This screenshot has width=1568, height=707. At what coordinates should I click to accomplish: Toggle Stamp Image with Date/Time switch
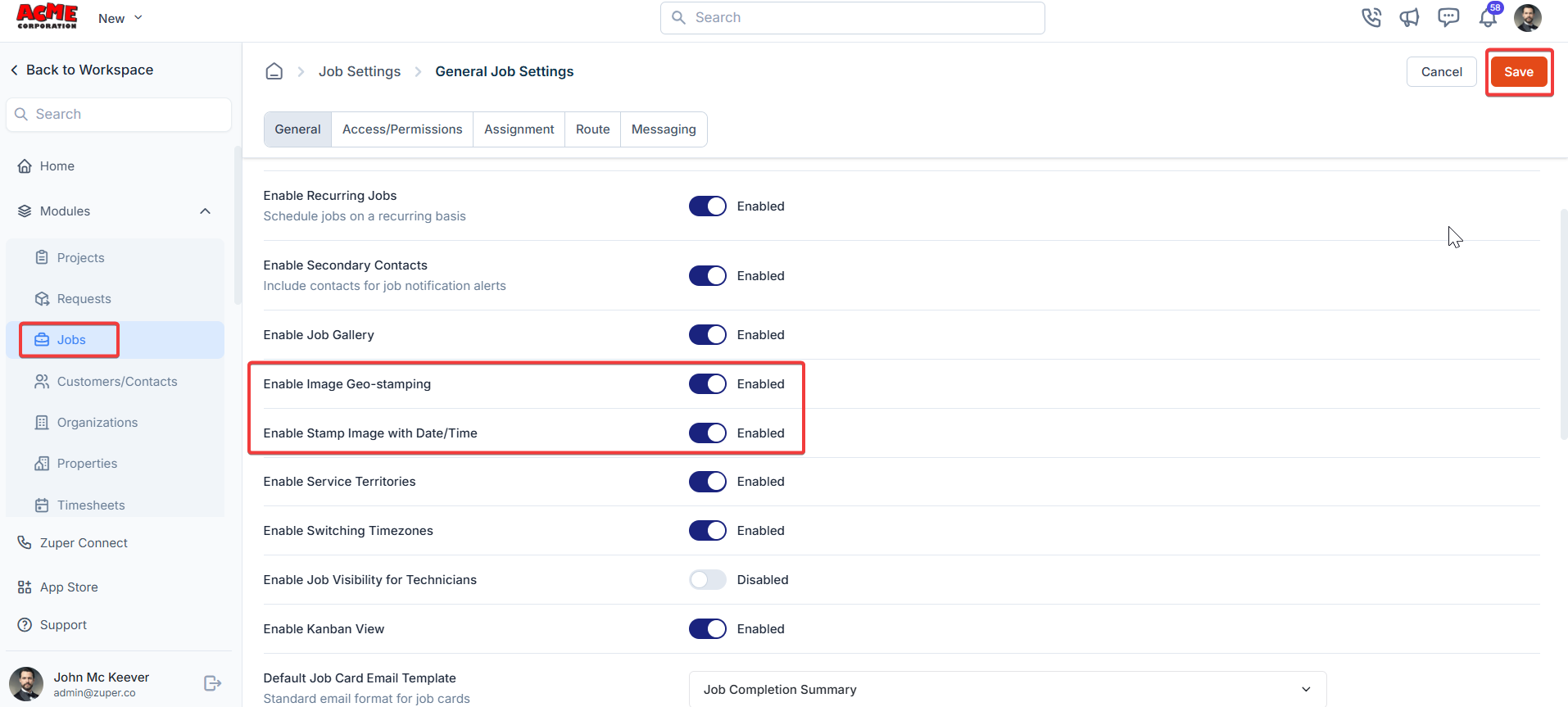point(708,433)
